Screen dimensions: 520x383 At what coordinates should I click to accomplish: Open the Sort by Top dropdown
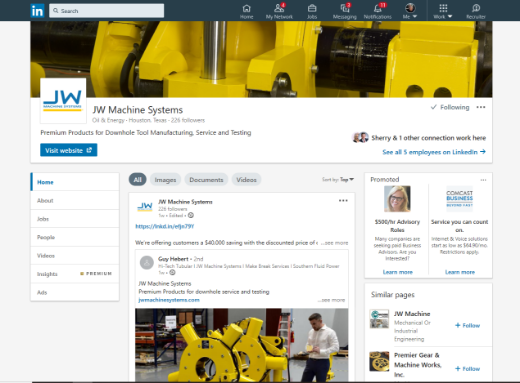click(338, 179)
